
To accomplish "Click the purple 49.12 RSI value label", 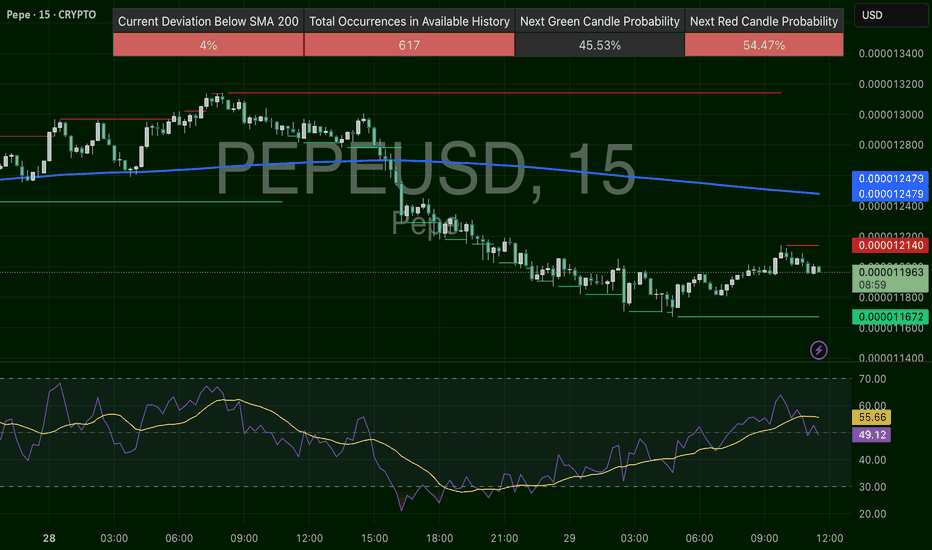I will tap(871, 435).
